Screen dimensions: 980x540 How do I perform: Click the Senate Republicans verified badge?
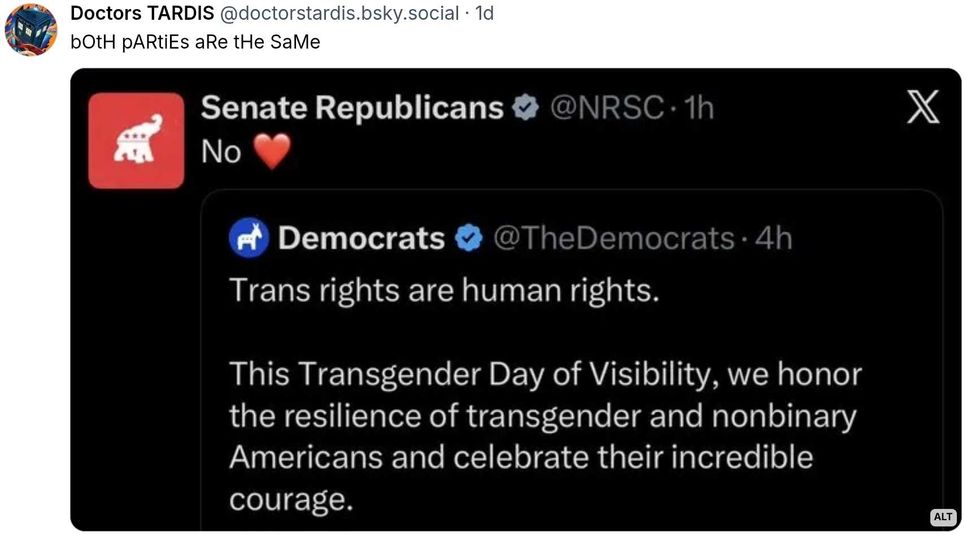[525, 108]
